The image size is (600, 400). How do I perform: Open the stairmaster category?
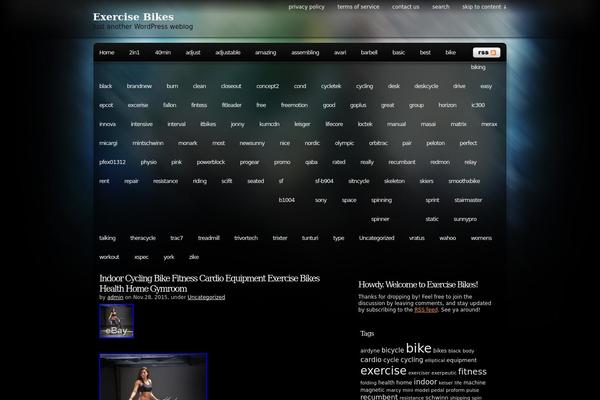tap(468, 200)
